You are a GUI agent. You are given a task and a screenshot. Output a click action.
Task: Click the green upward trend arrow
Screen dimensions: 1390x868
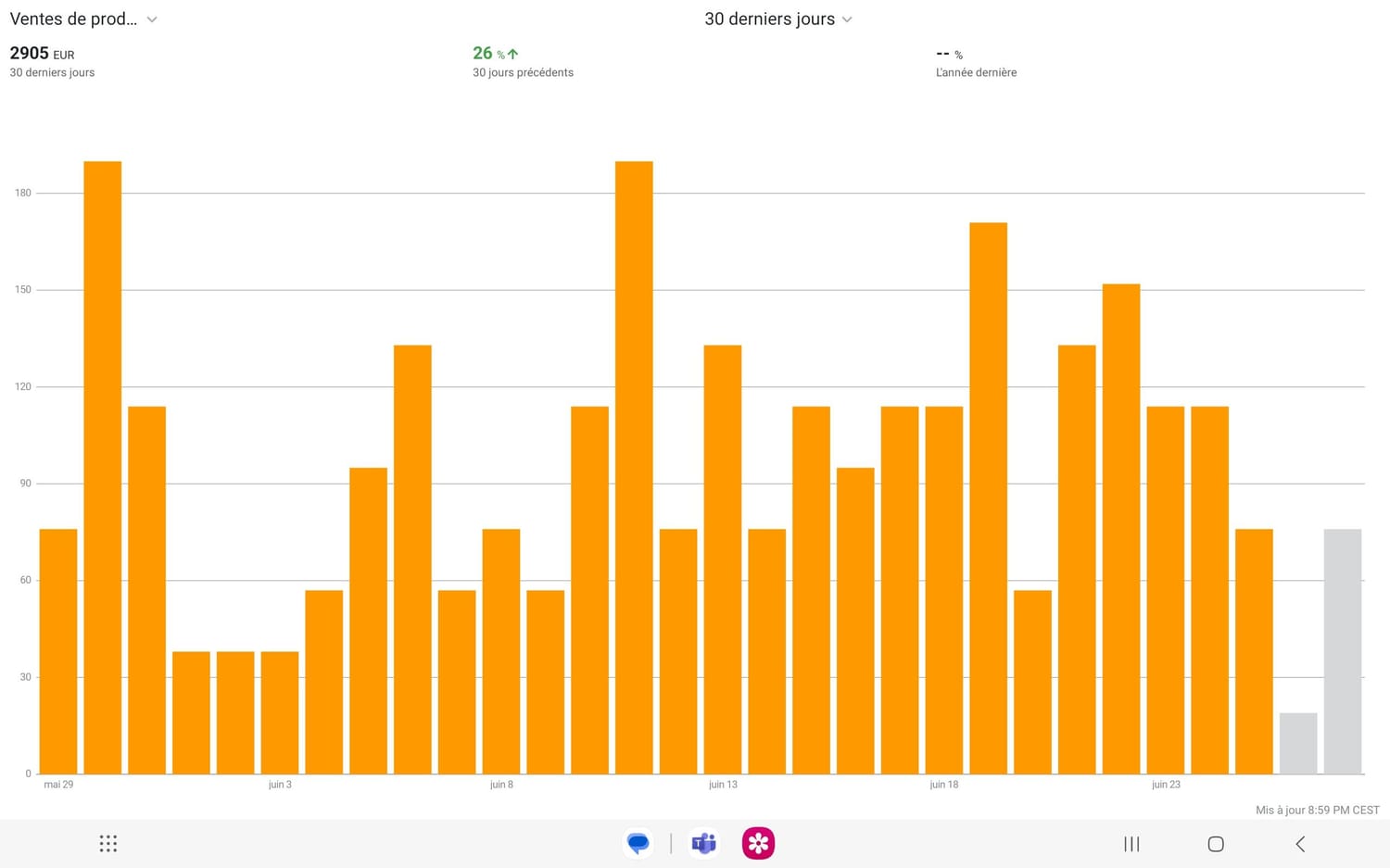tap(512, 54)
